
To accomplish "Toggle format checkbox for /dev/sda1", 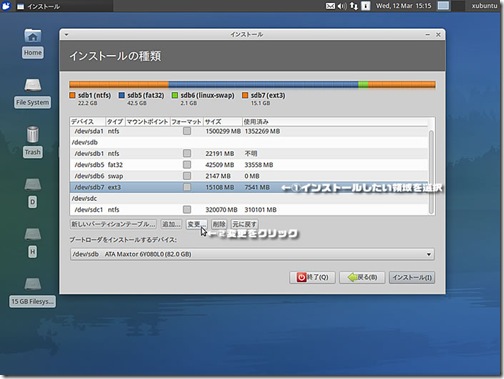I will coord(187,131).
